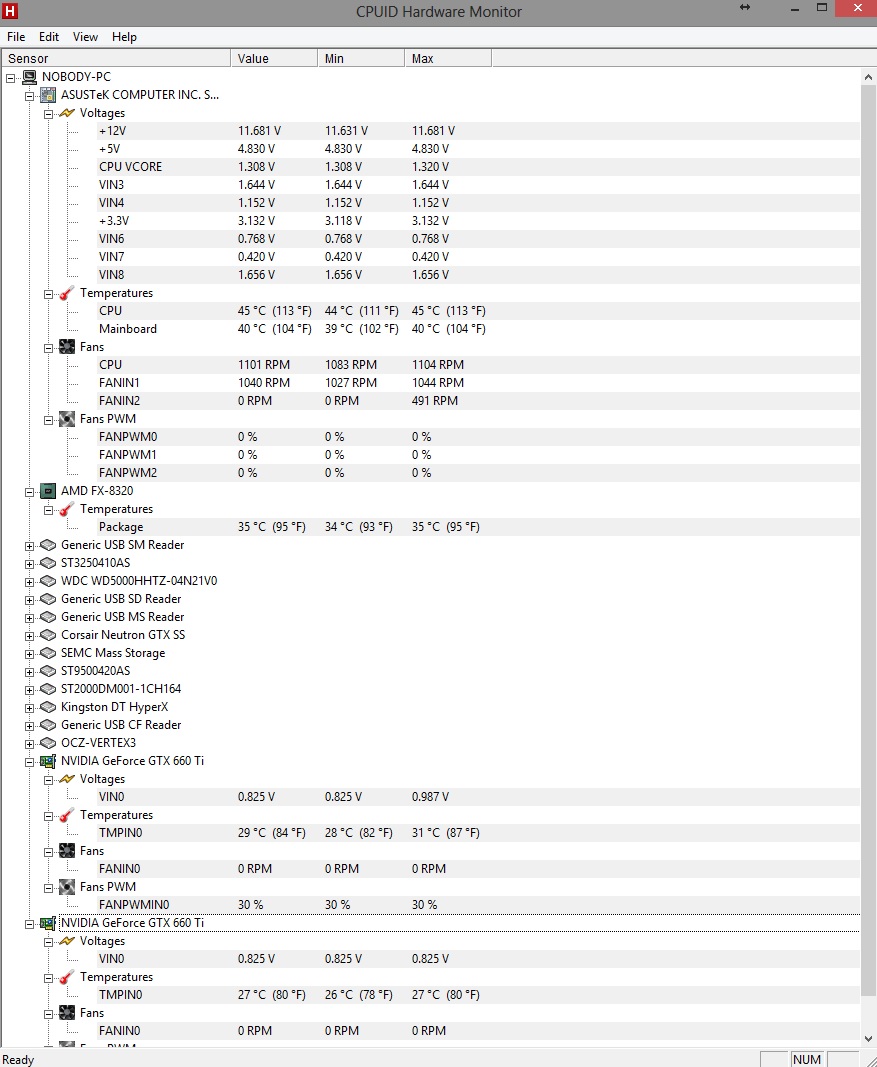
Task: Click the 491 RPM max value
Action: click(435, 401)
